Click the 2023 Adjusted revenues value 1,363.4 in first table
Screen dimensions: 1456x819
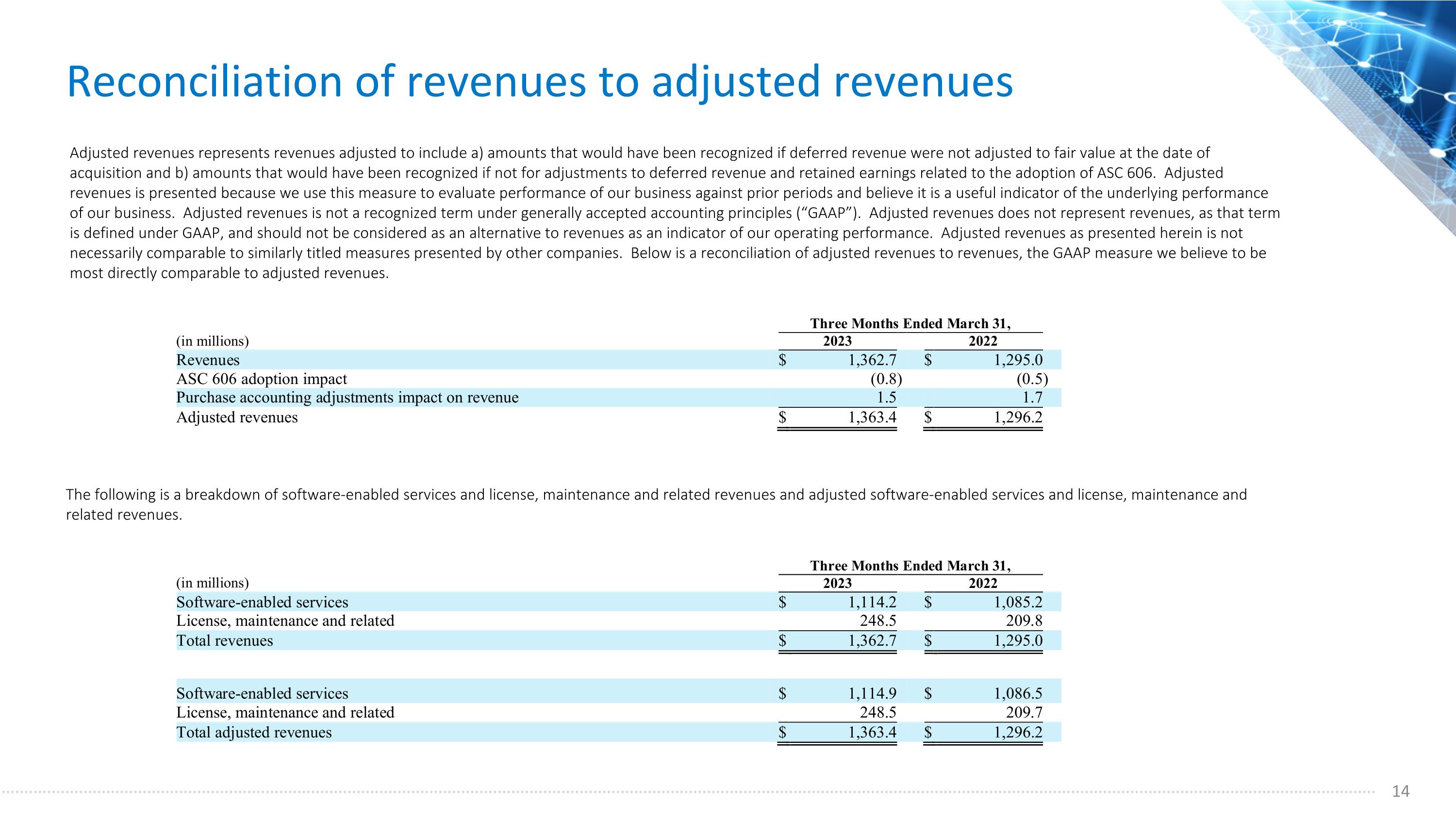[x=872, y=417]
